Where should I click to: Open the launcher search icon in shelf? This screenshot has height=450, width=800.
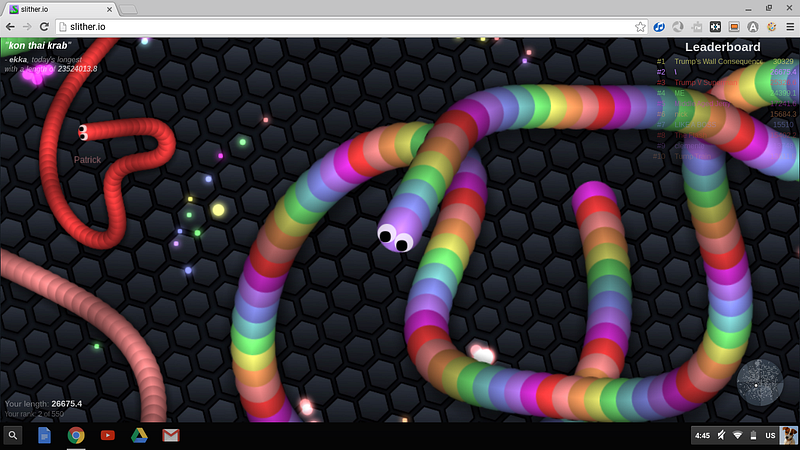pyautogui.click(x=13, y=435)
